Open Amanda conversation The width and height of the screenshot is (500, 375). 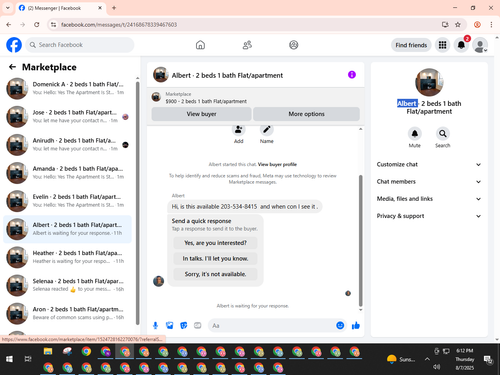[67, 173]
